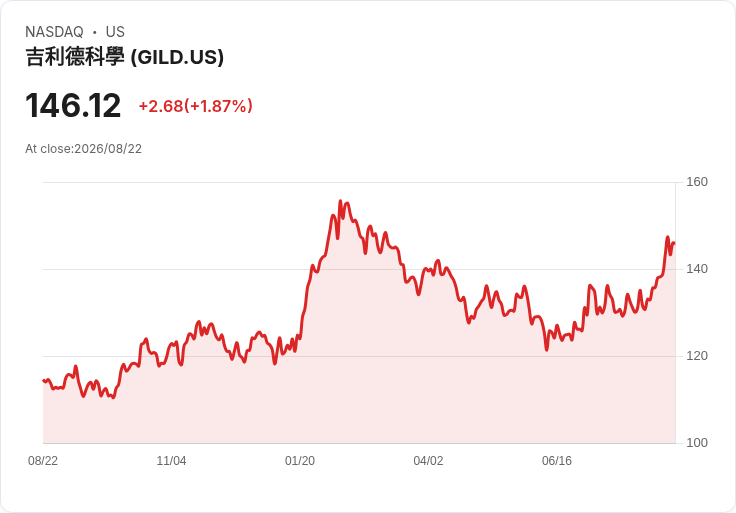
Task: Click the first data point at chart's left edge
Action: 44,381
